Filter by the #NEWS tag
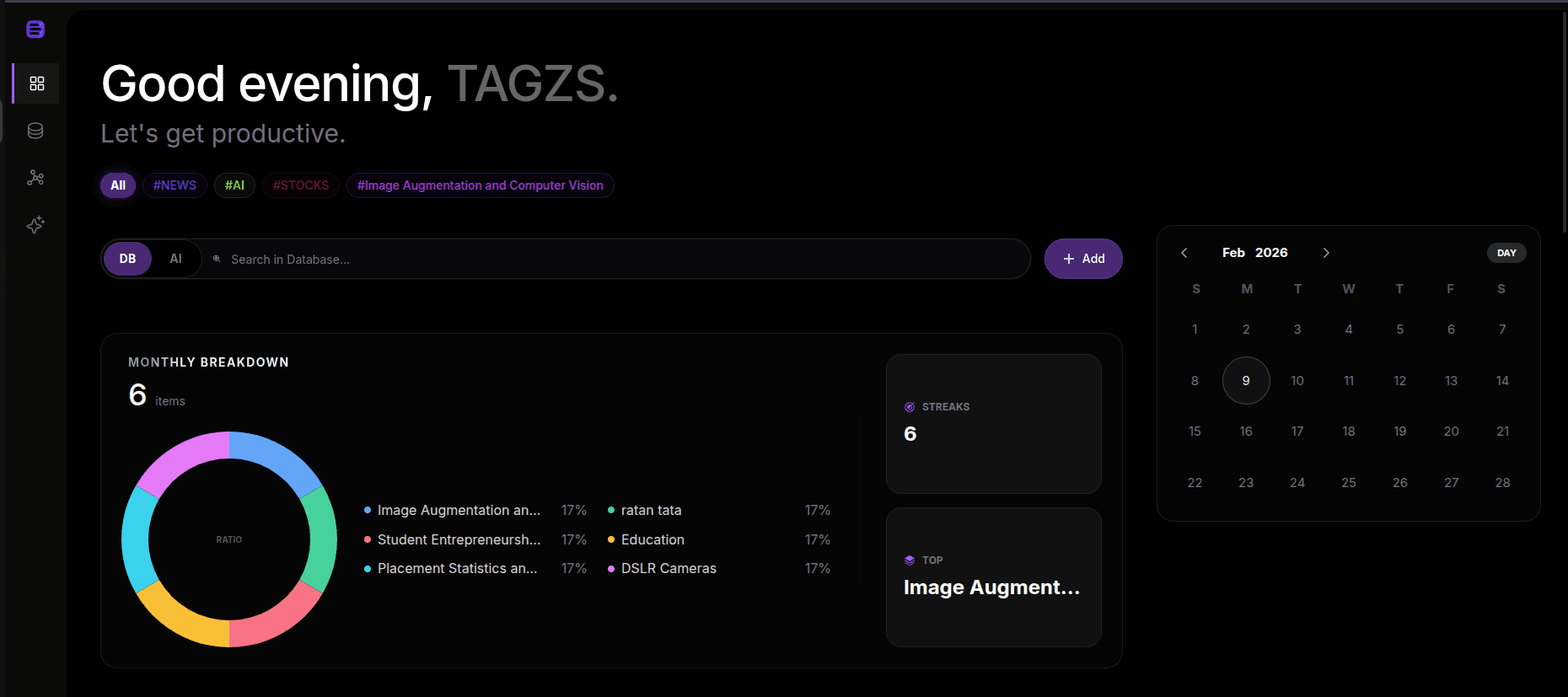The height and width of the screenshot is (697, 1568). (175, 185)
